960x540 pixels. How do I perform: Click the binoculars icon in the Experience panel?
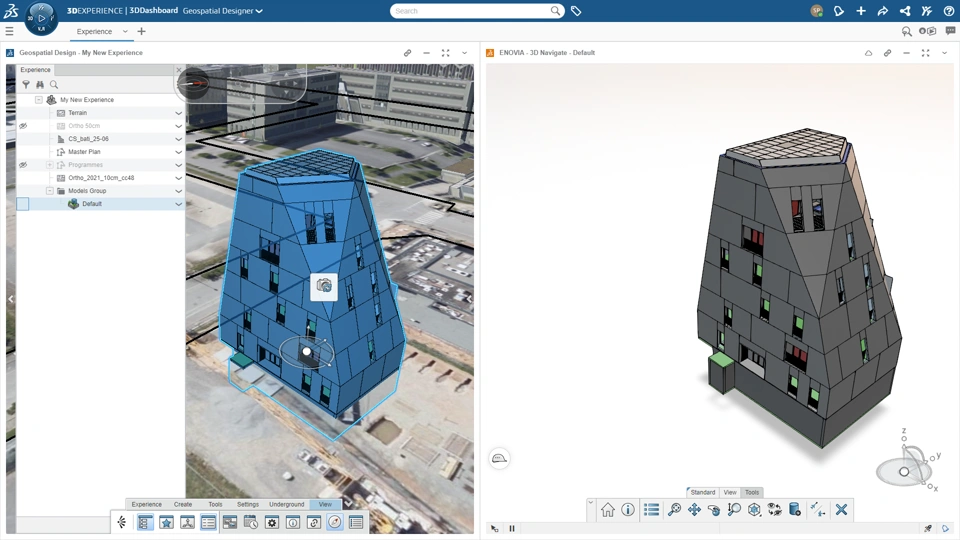coord(40,84)
